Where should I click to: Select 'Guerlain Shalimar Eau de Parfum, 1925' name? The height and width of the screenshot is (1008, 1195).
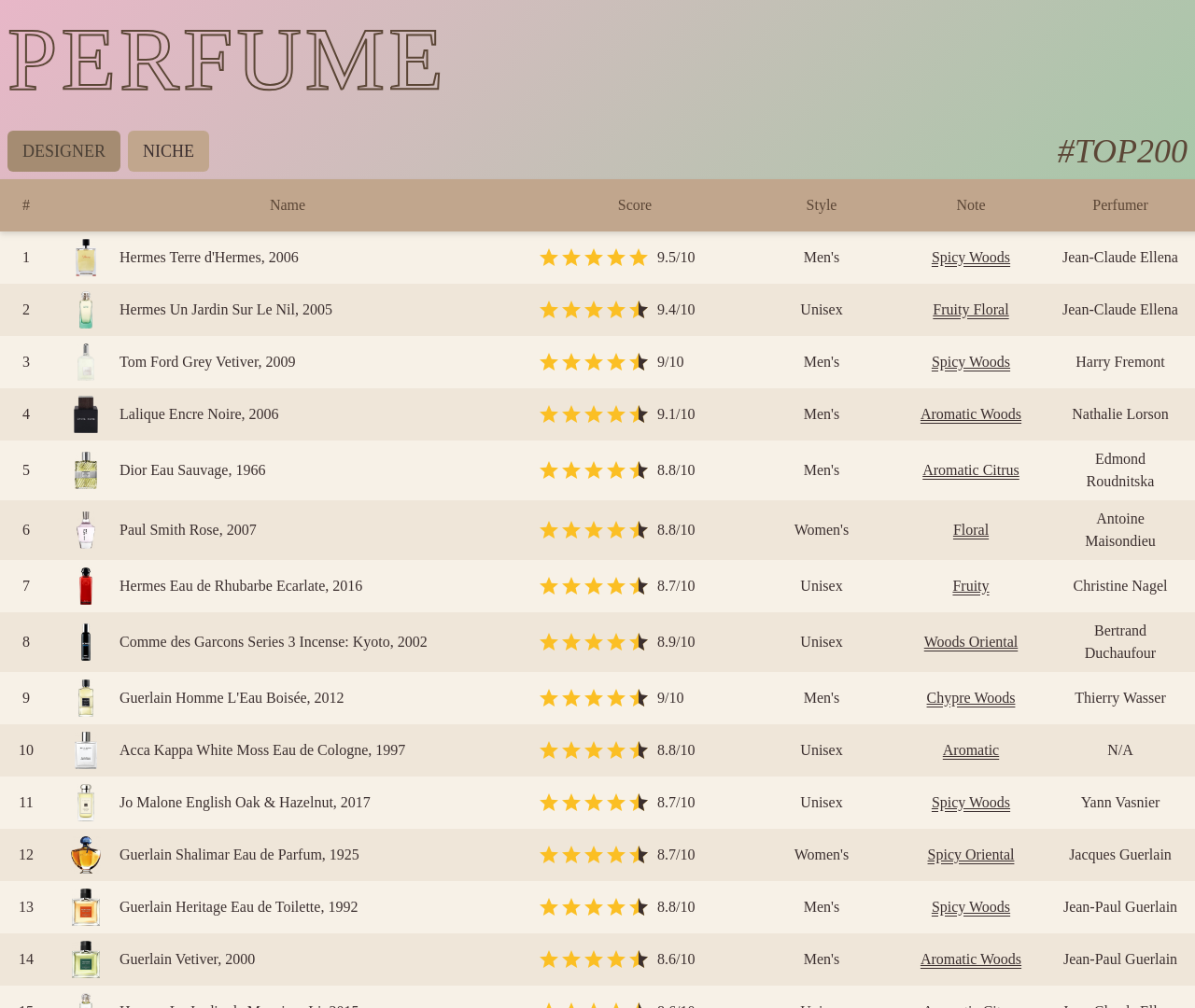tap(239, 855)
